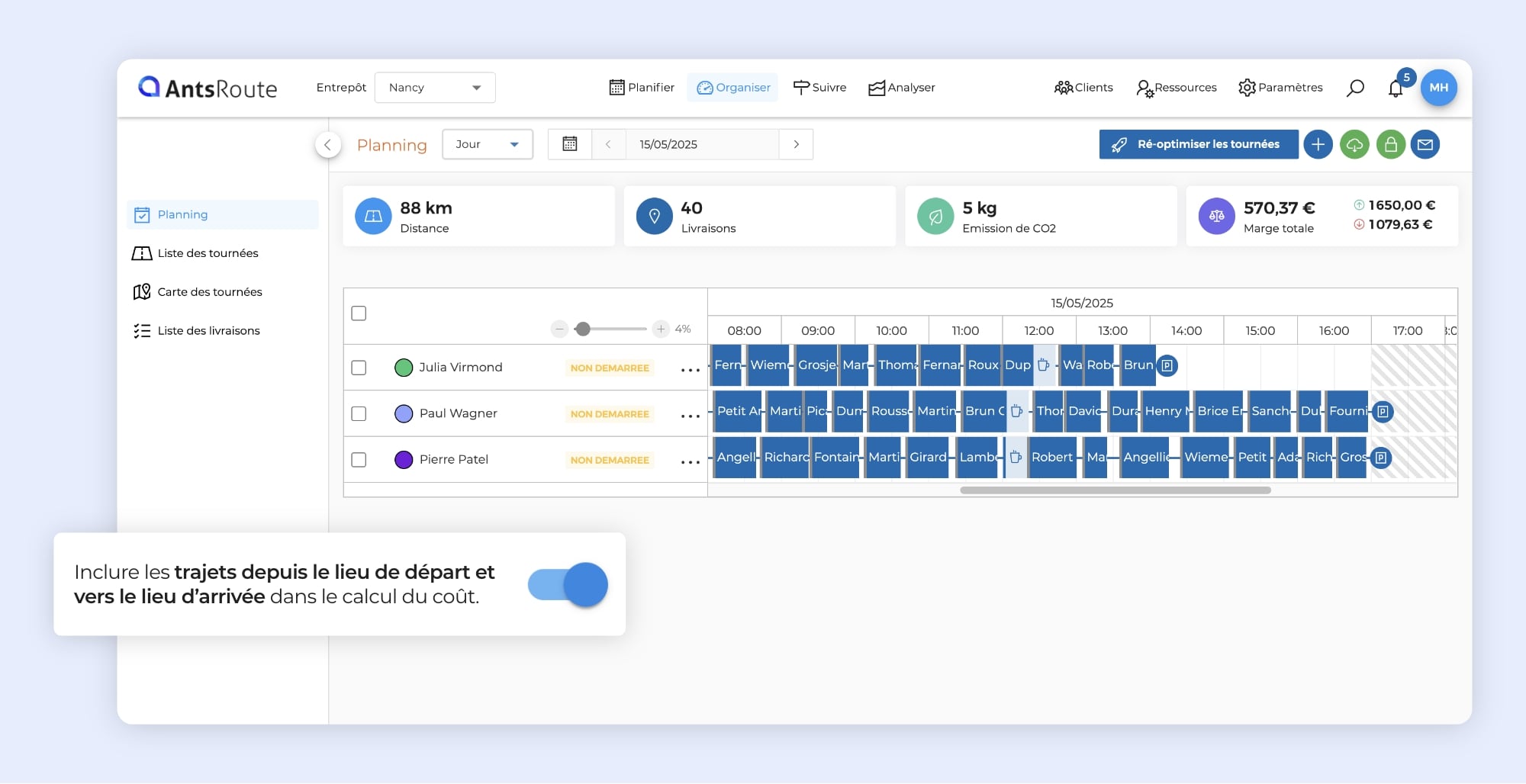Click the blue envelope mail icon
1526x784 pixels.
tap(1425, 144)
